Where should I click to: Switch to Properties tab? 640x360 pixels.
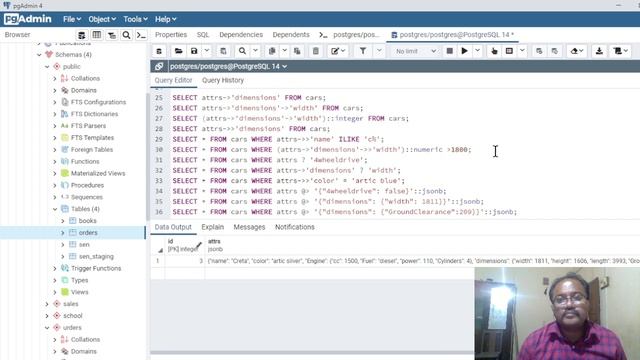tap(171, 35)
